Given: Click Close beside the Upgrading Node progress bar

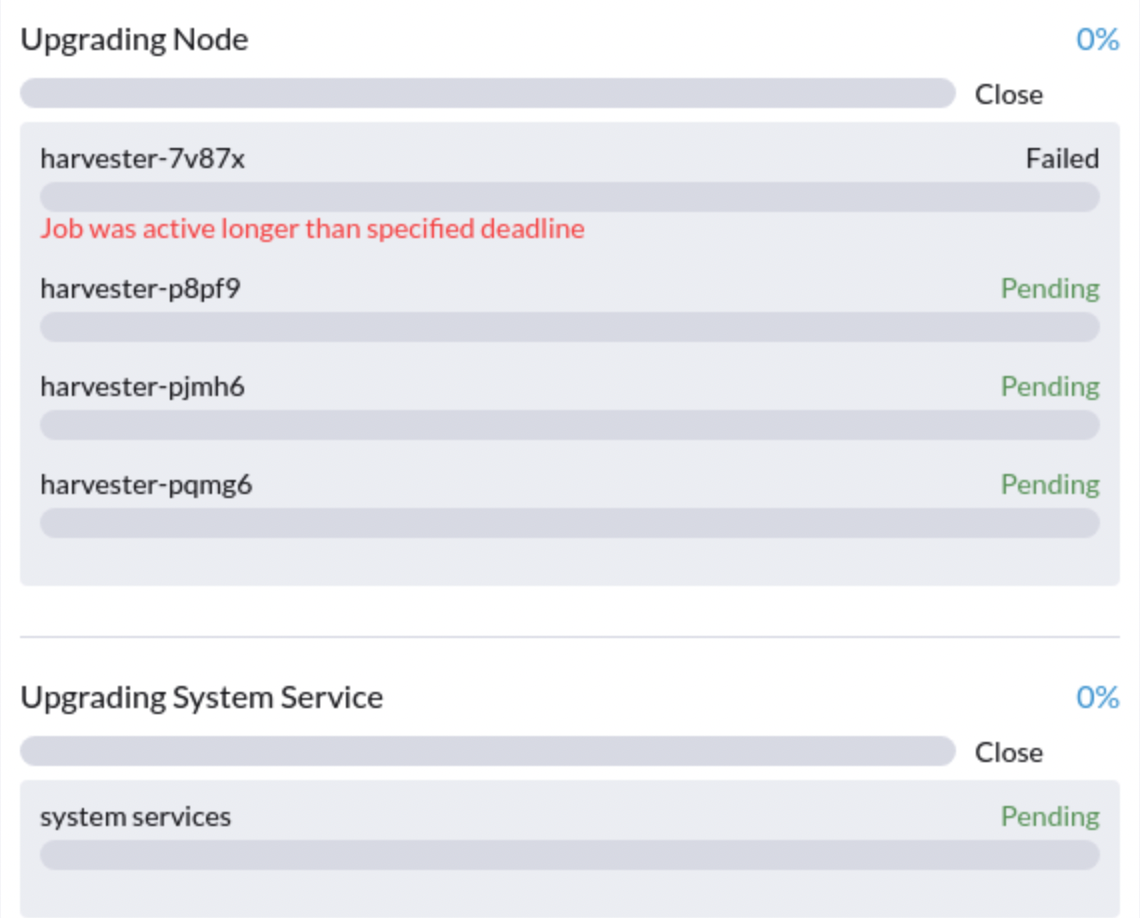Looking at the screenshot, I should [x=1008, y=94].
